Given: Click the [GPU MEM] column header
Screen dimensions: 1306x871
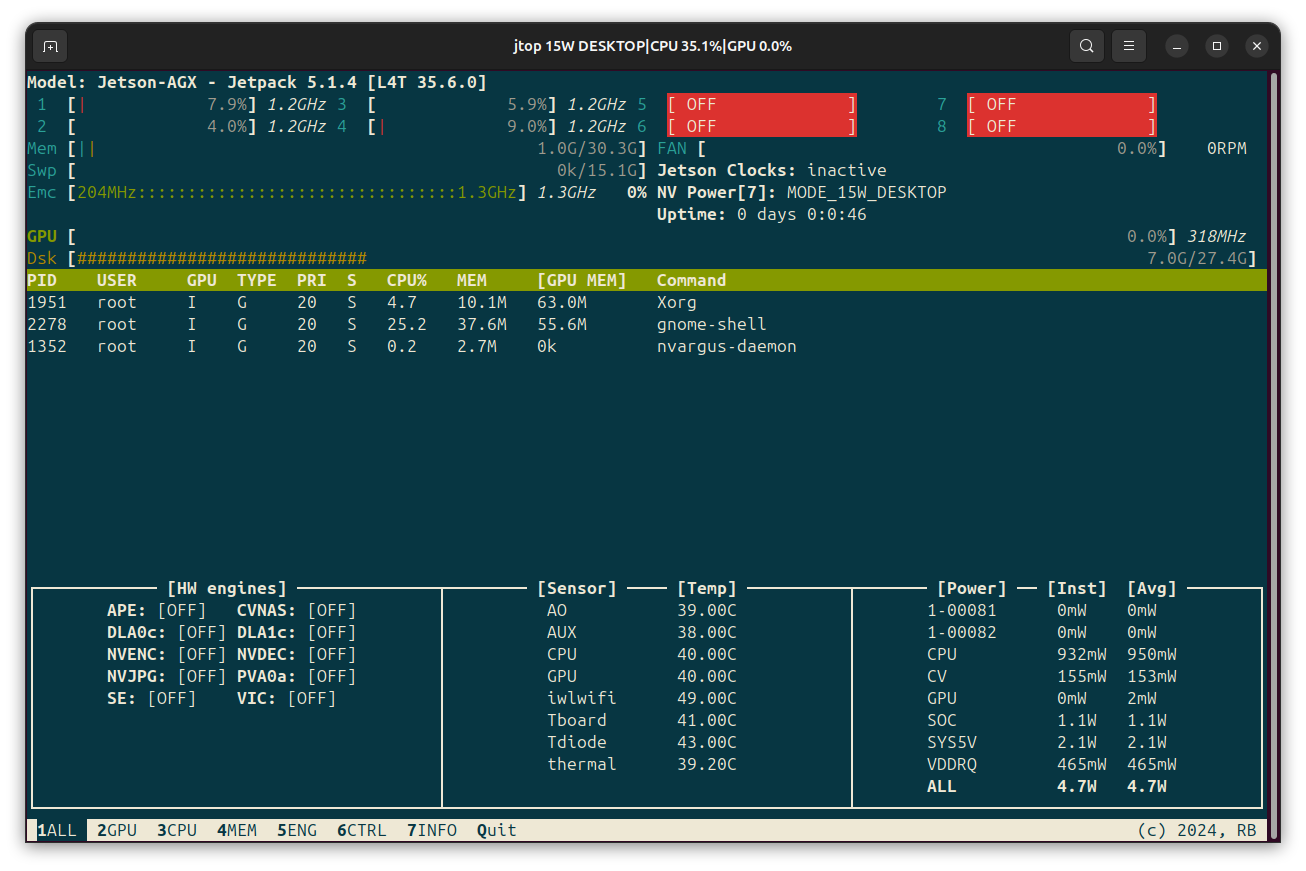Looking at the screenshot, I should pos(582,280).
